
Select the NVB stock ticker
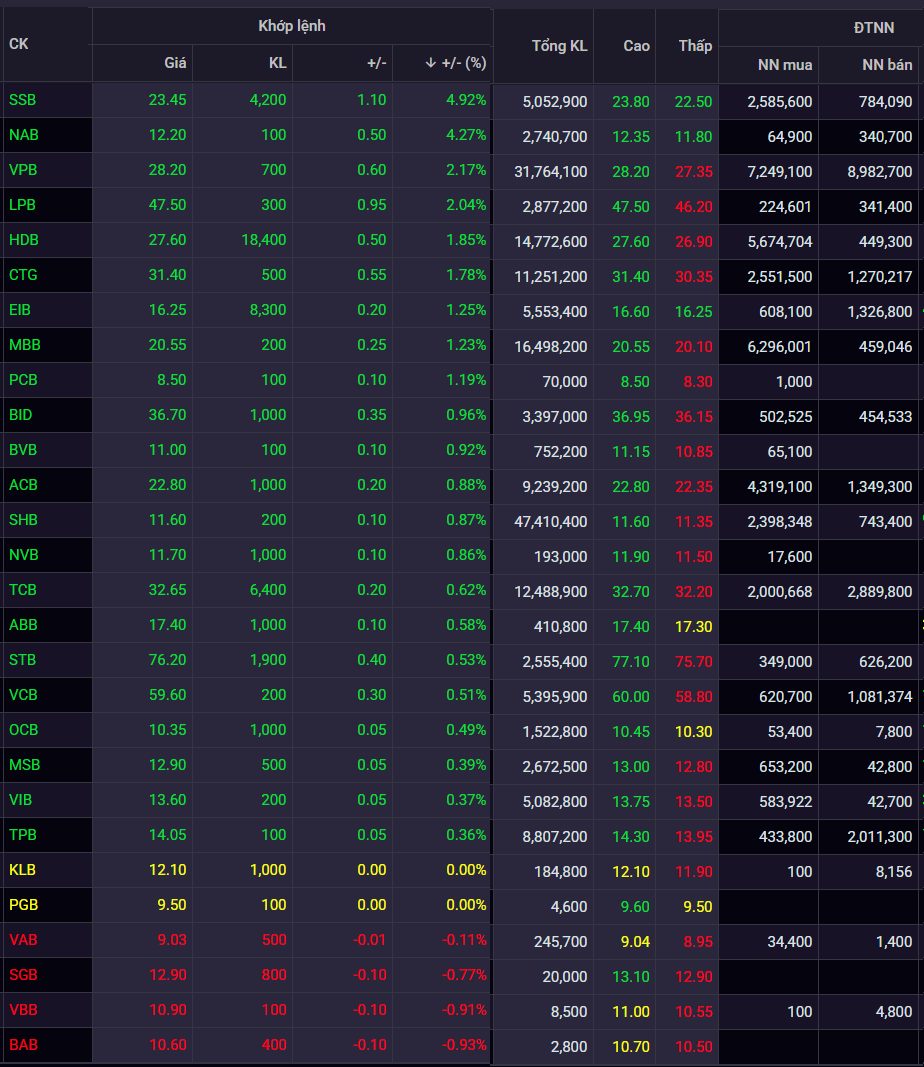click(x=24, y=555)
